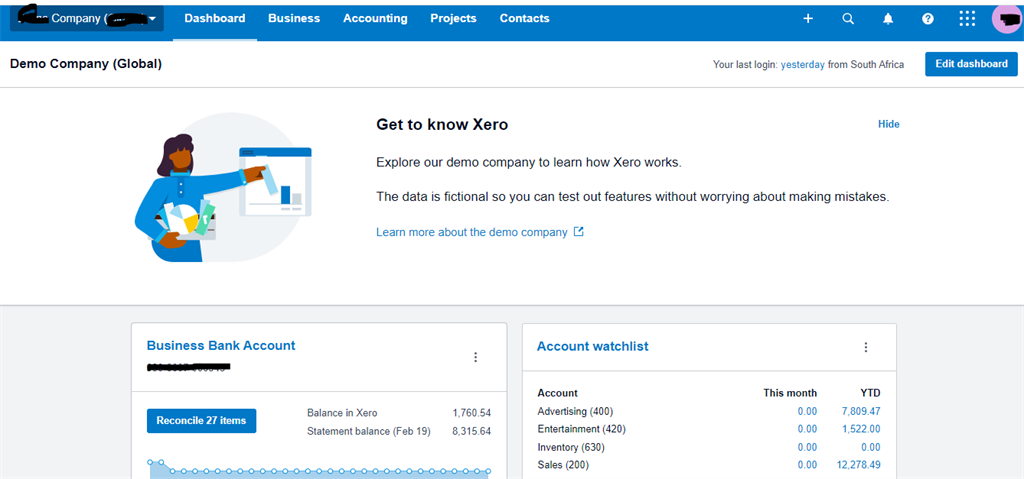Click Advertising this month value 0.00
The image size is (1024, 479).
click(807, 412)
